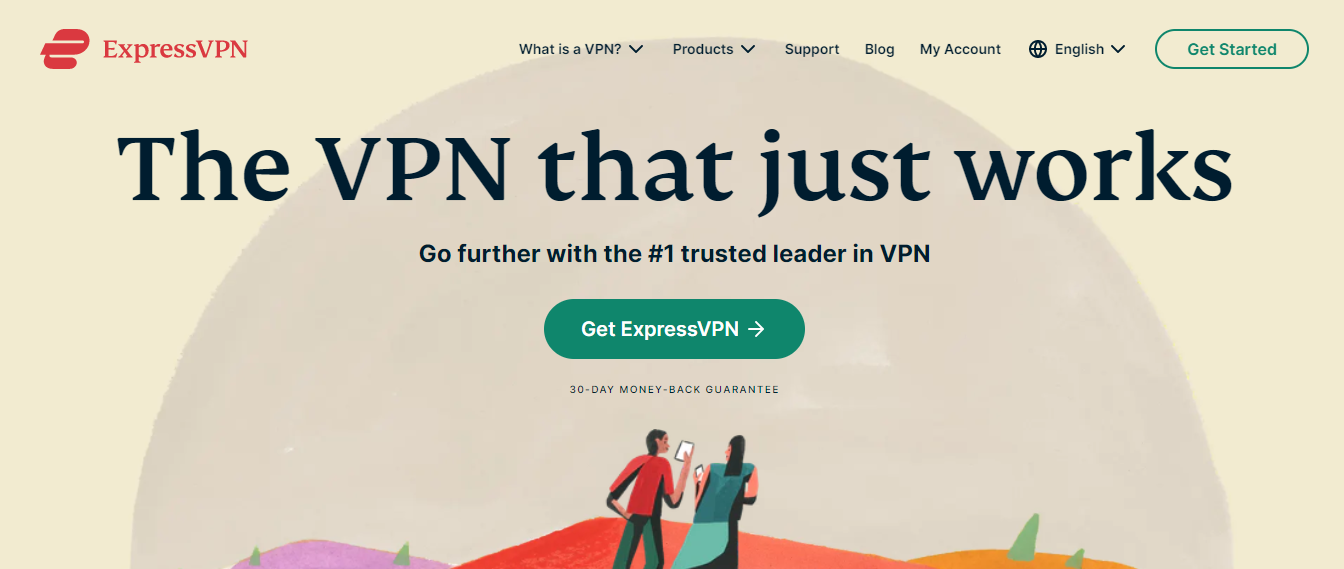Image resolution: width=1344 pixels, height=569 pixels.
Task: Click the headline The VPN that just works
Action: click(x=675, y=170)
